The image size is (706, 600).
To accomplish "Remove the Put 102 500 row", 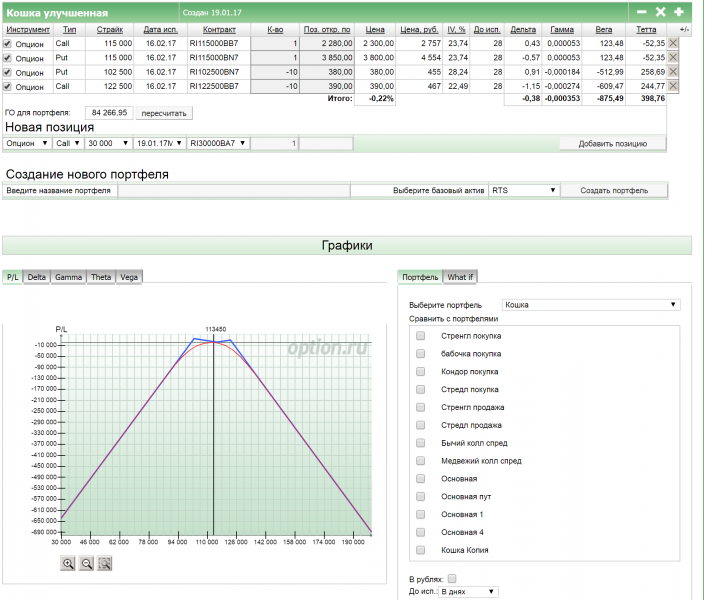I will (x=673, y=72).
